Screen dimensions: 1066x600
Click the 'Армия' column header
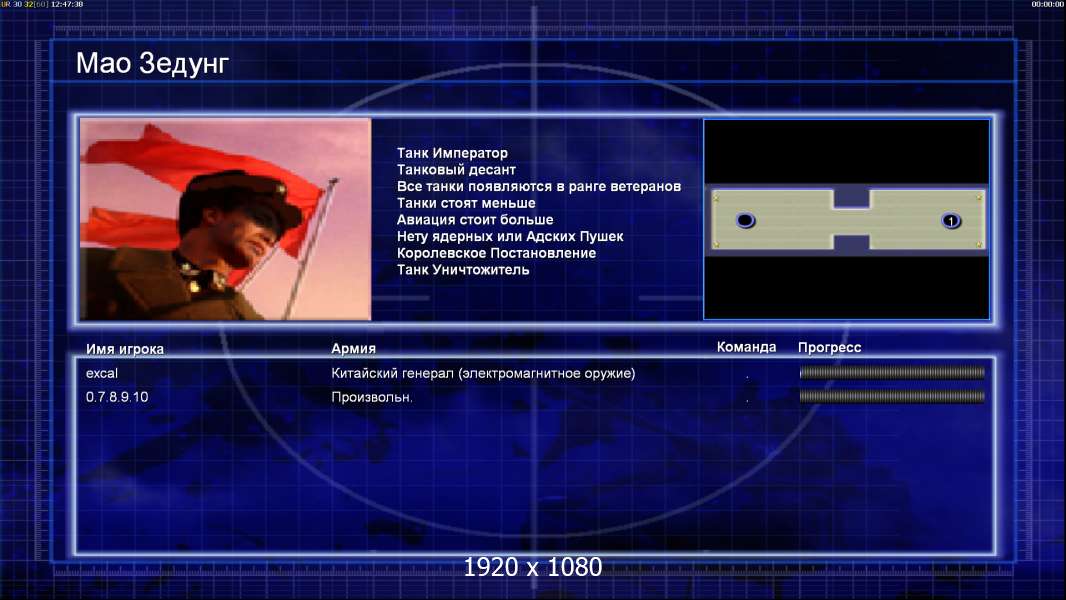point(353,348)
